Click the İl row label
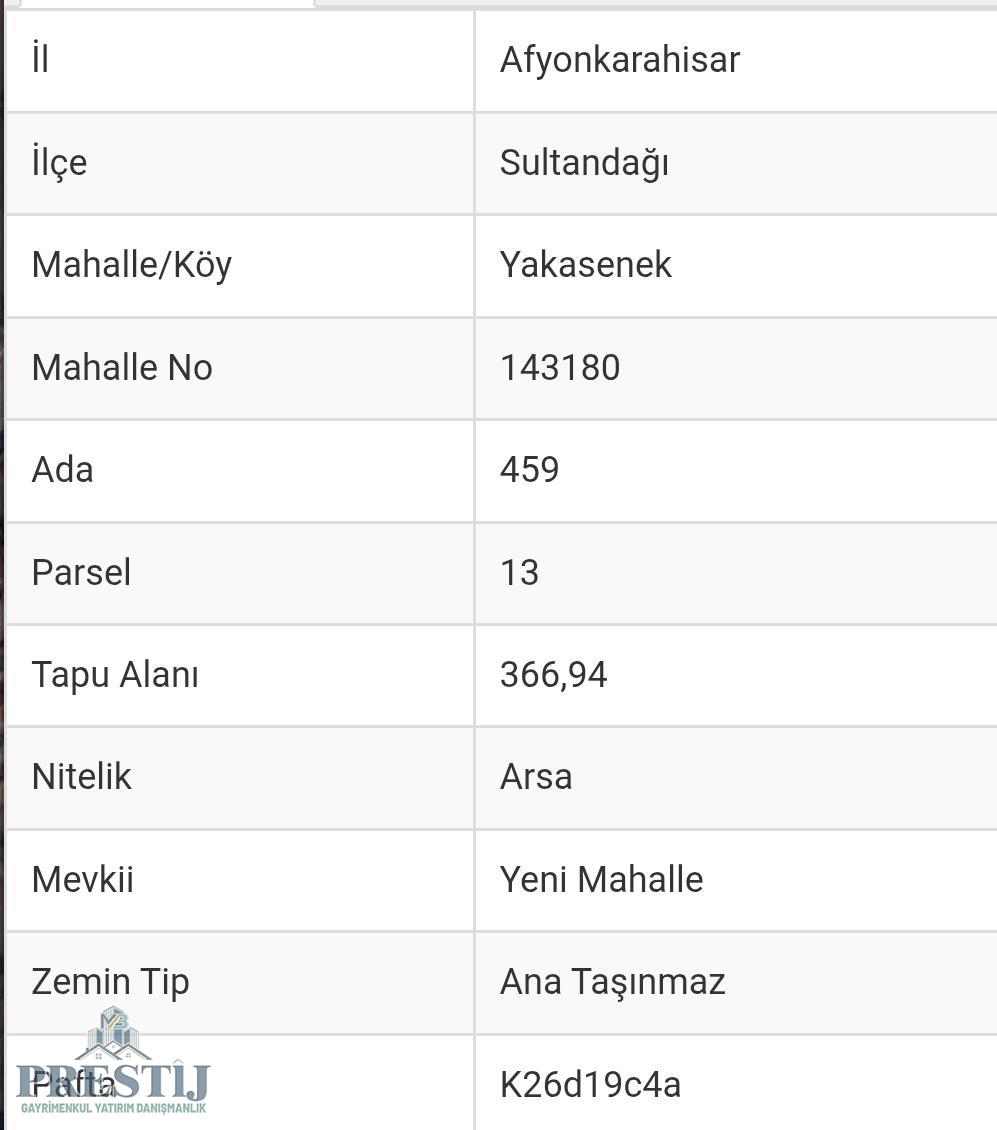The image size is (997, 1130). [x=40, y=60]
